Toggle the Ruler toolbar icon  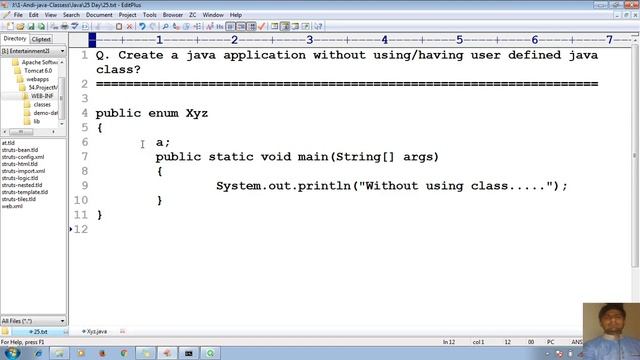252,27
